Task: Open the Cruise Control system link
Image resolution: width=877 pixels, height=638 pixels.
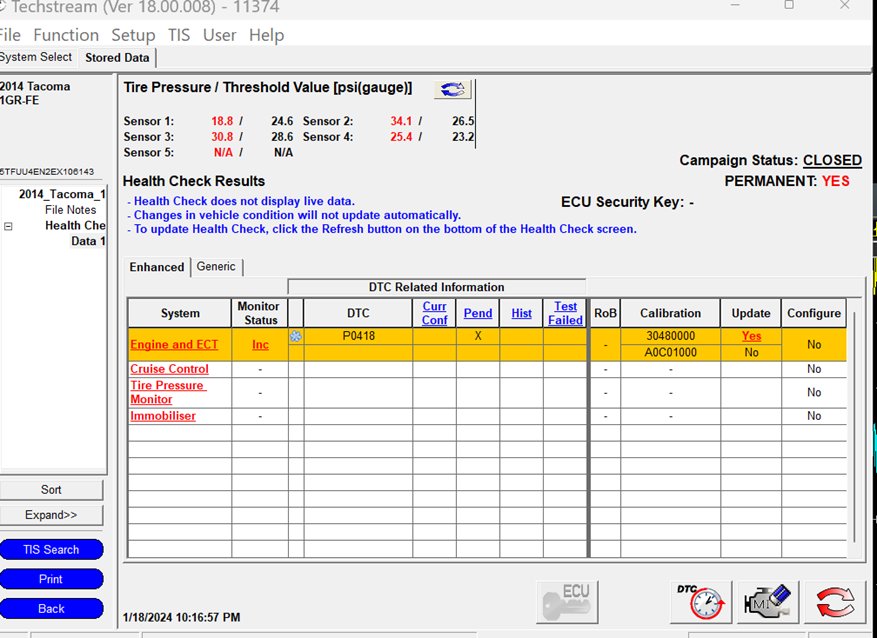Action: (x=169, y=369)
